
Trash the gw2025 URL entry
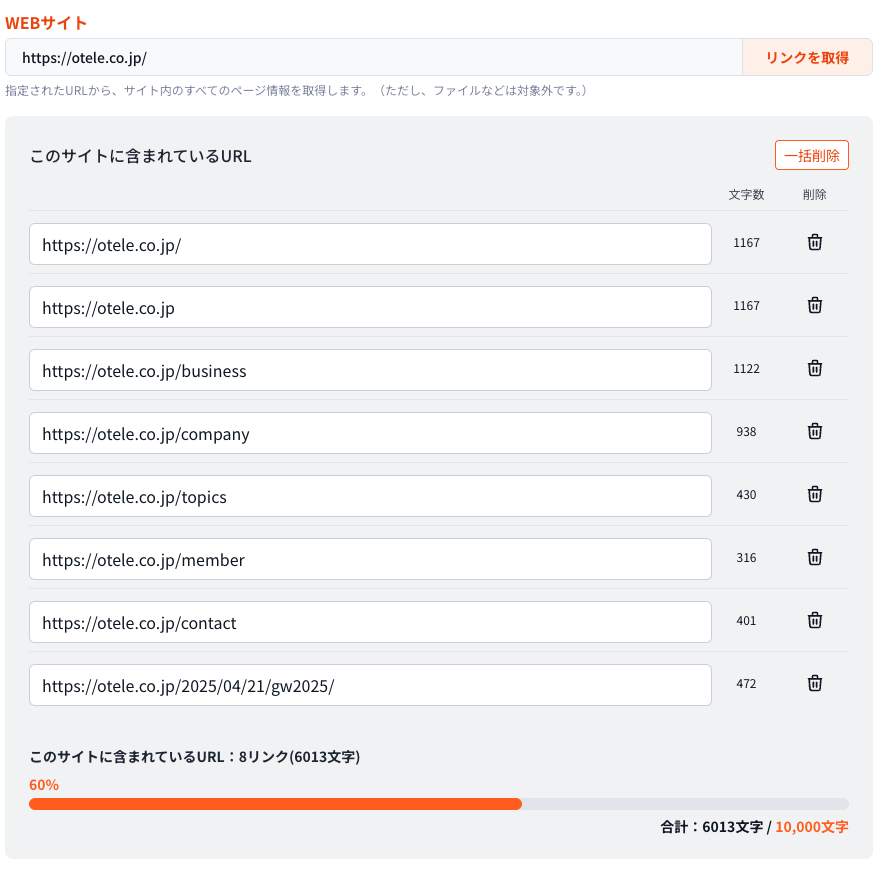[x=814, y=684]
